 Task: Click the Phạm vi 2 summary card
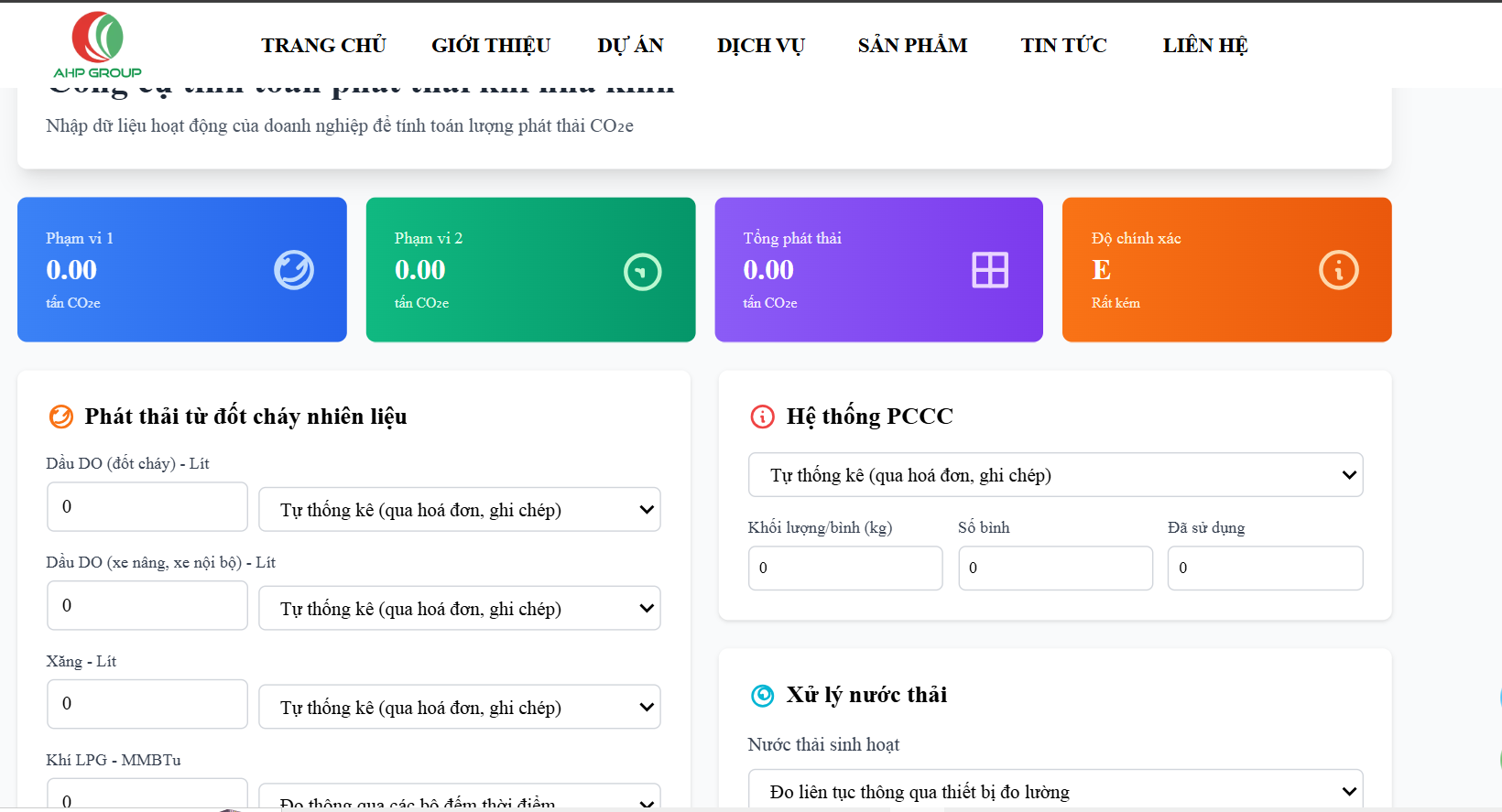pos(531,270)
